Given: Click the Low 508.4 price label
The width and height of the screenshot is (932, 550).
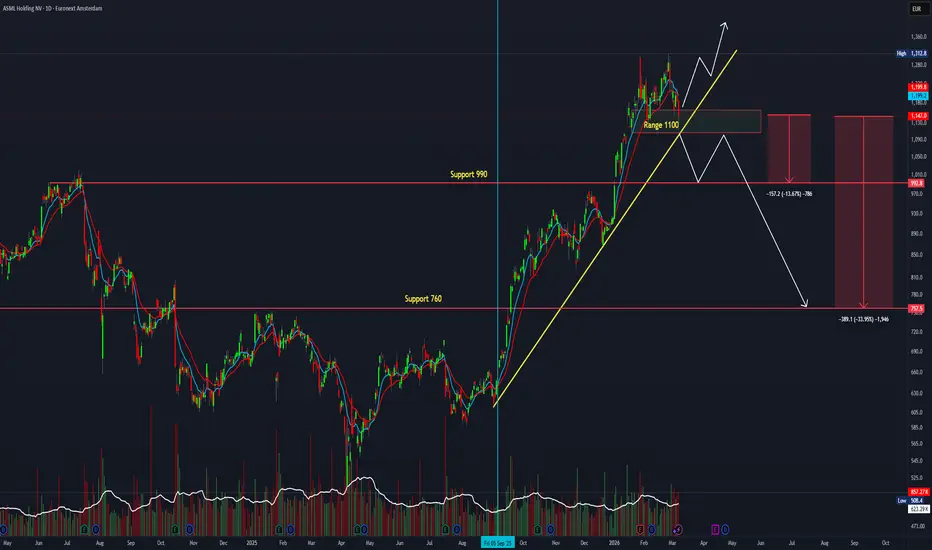Looking at the screenshot, I should click(911, 501).
